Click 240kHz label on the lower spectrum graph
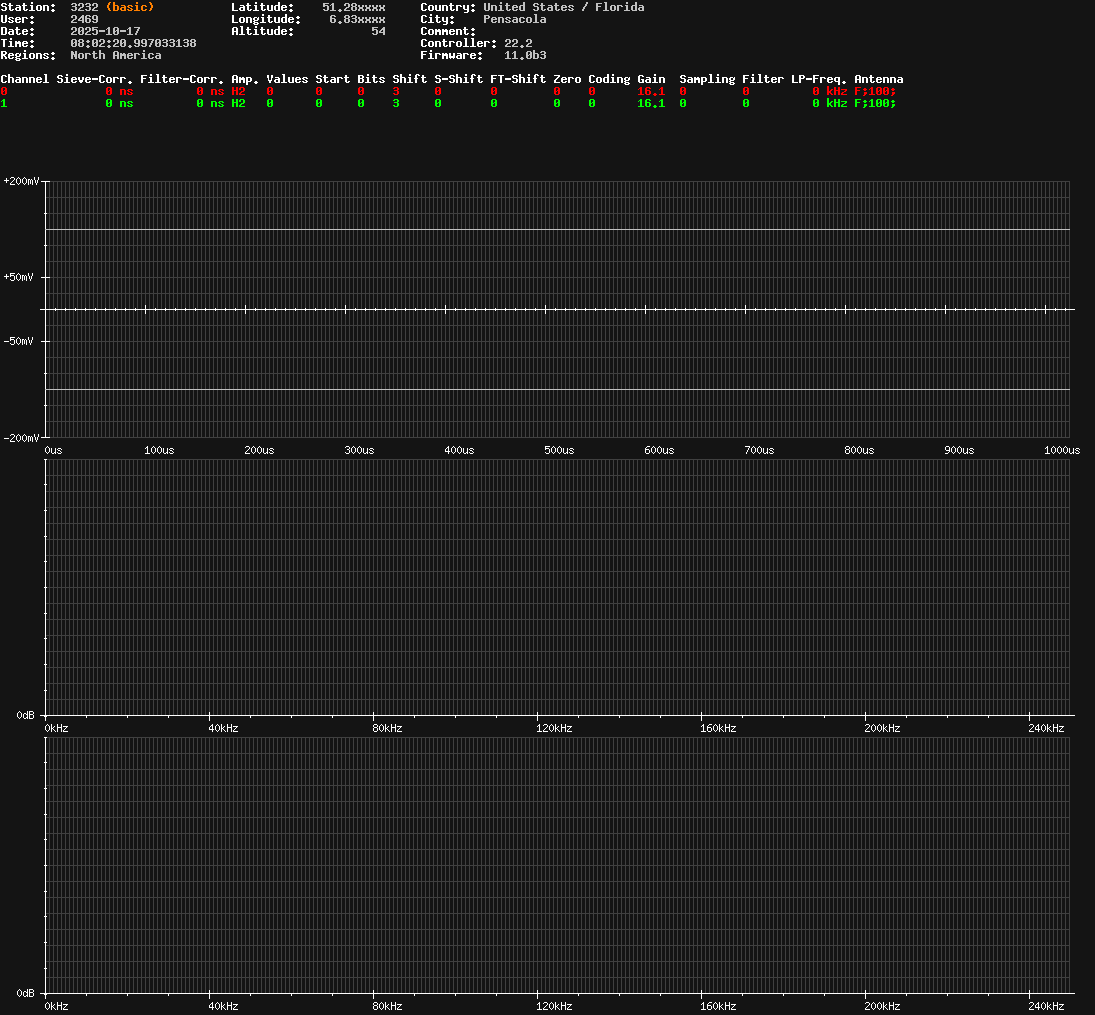This screenshot has height=1015, width=1095. coord(1047,1006)
